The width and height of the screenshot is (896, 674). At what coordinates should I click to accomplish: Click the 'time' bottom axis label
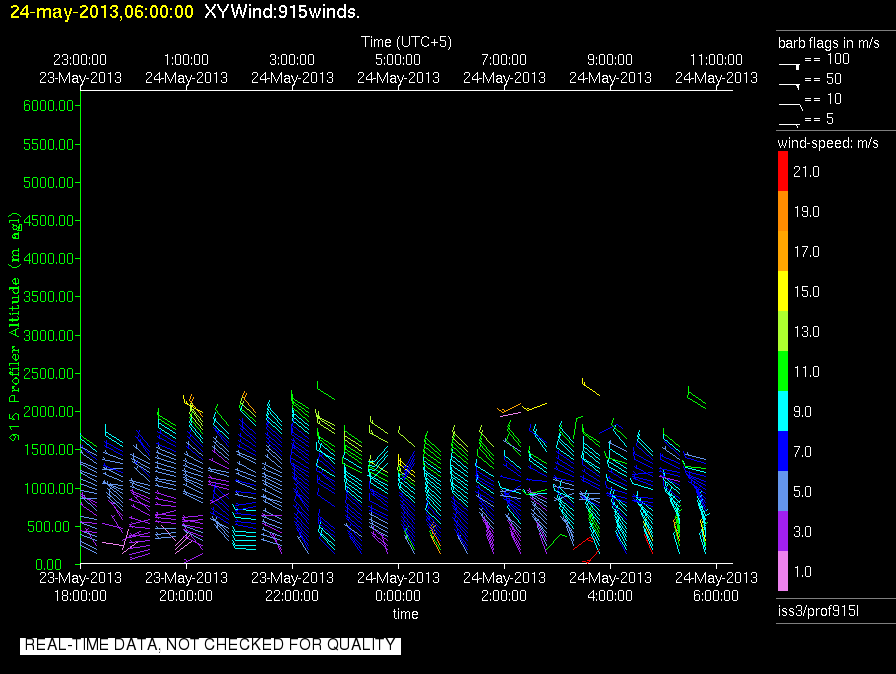pyautogui.click(x=405, y=614)
